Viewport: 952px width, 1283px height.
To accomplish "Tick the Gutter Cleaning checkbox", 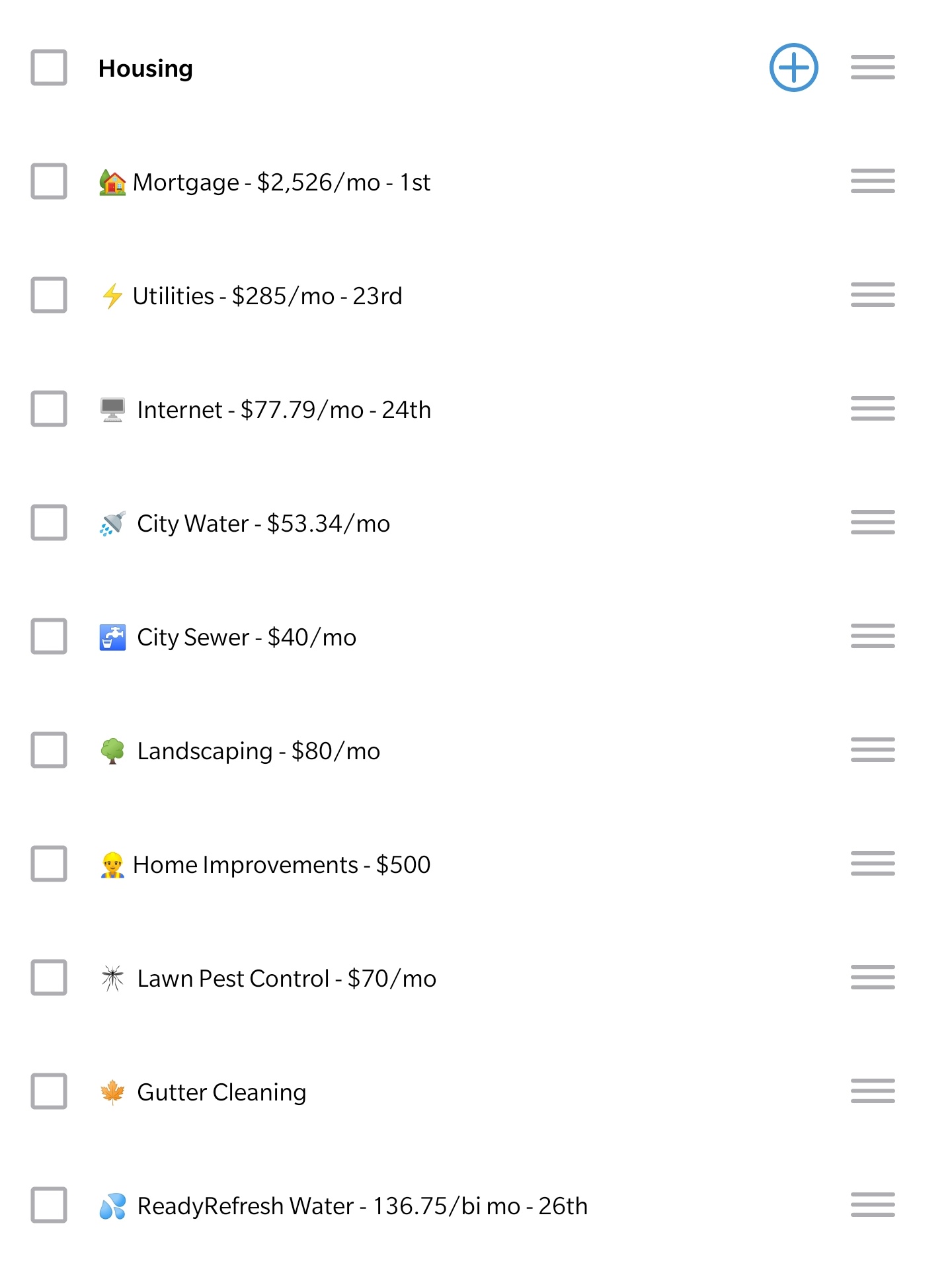I will pyautogui.click(x=48, y=1092).
